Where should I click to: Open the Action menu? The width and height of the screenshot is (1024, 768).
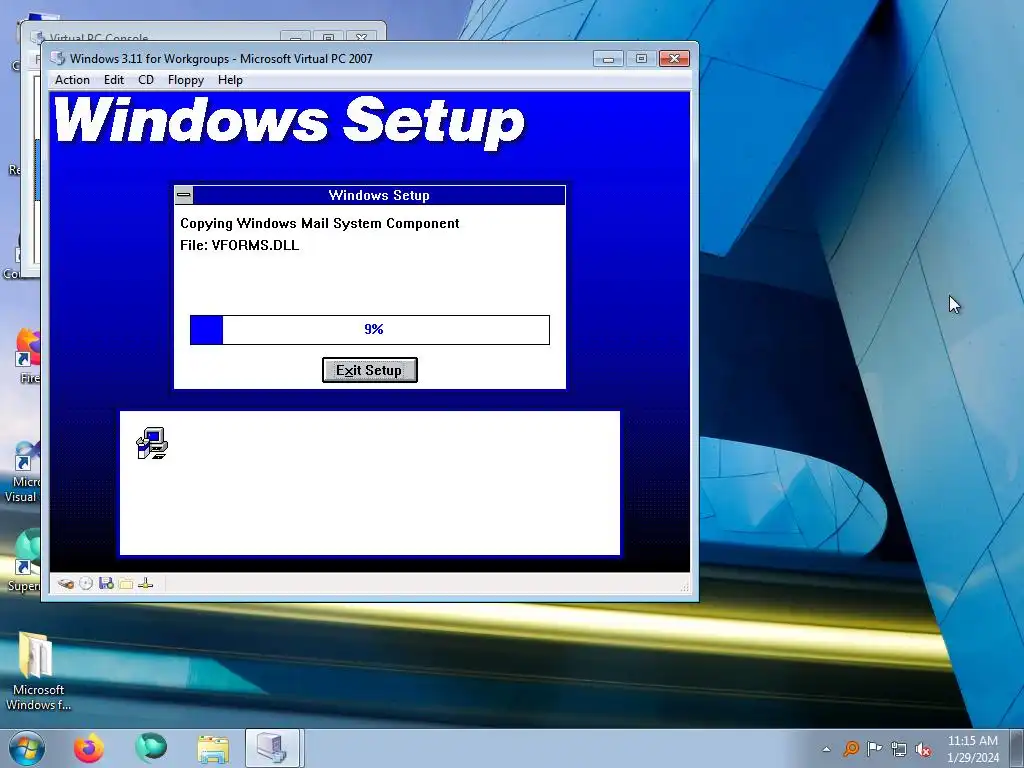[x=72, y=80]
